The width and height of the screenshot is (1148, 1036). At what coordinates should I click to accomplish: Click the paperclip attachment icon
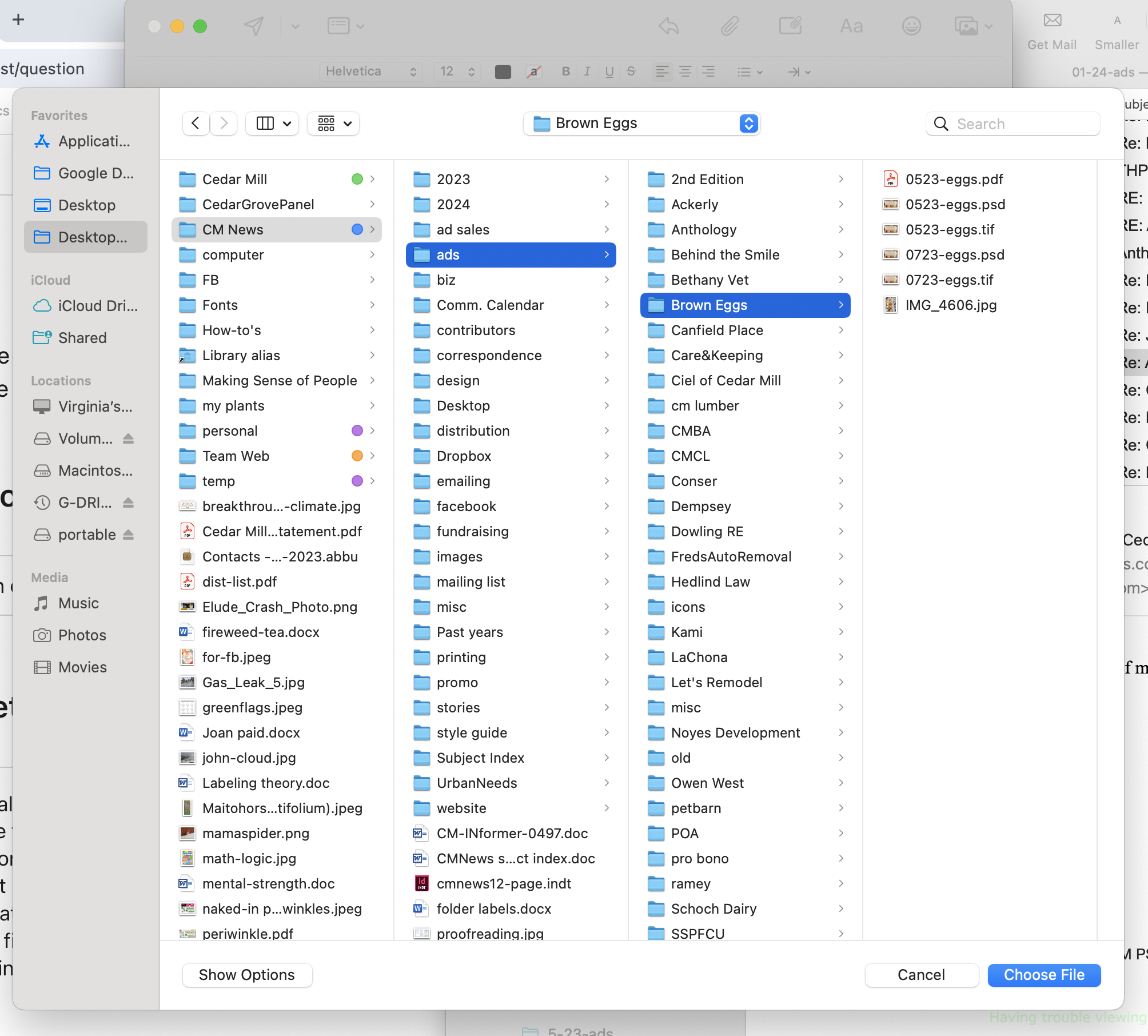pos(730,26)
